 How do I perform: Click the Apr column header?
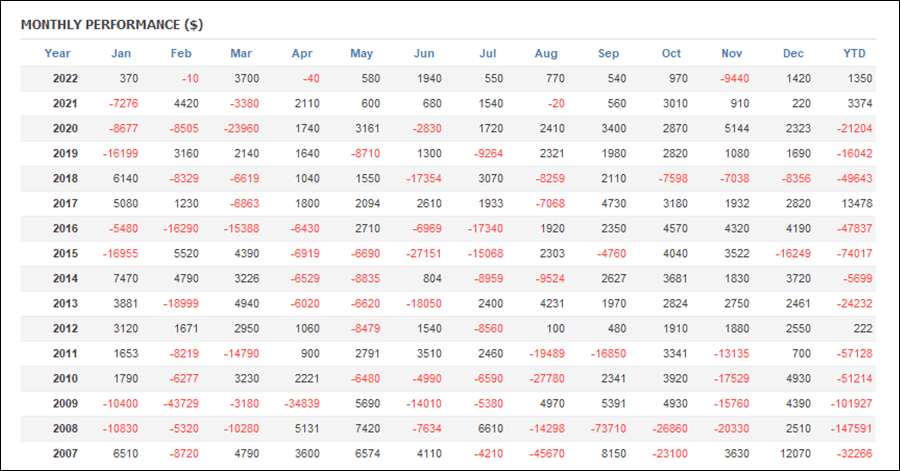[302, 53]
